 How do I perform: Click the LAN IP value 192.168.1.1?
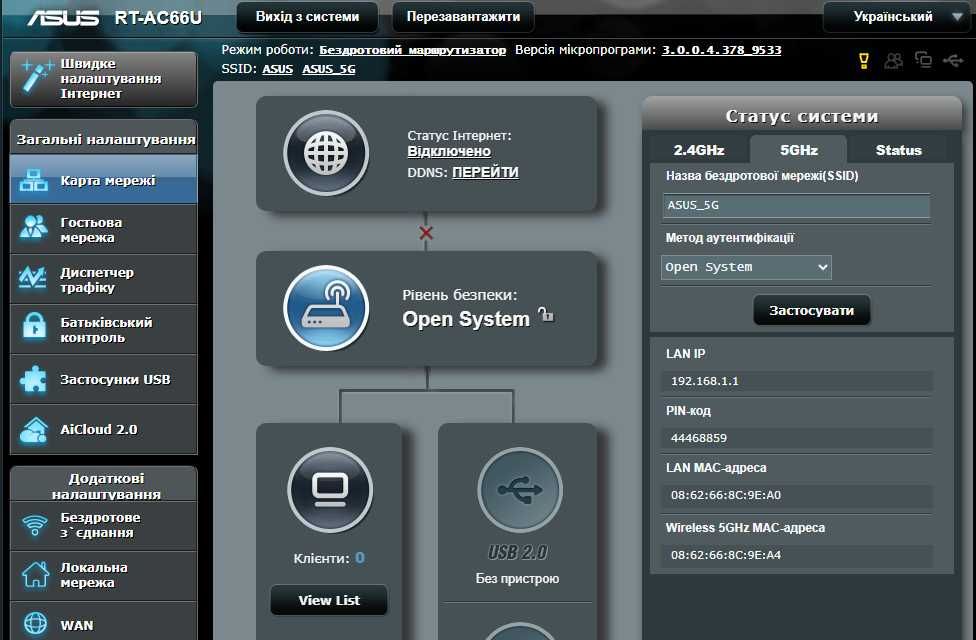704,381
